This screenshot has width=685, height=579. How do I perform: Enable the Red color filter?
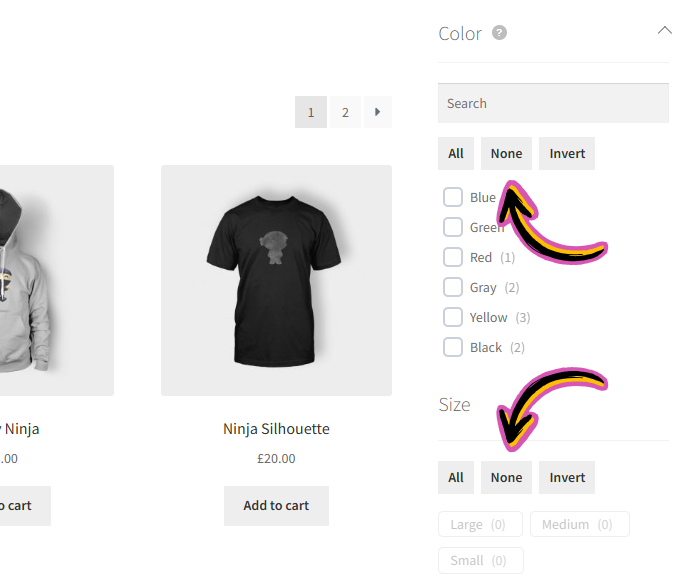[453, 257]
